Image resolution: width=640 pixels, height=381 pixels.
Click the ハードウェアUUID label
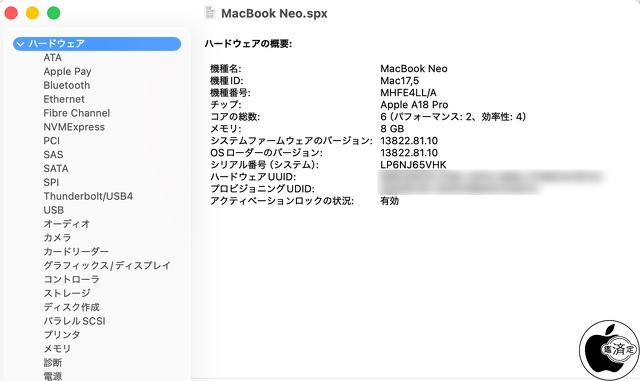pos(253,177)
